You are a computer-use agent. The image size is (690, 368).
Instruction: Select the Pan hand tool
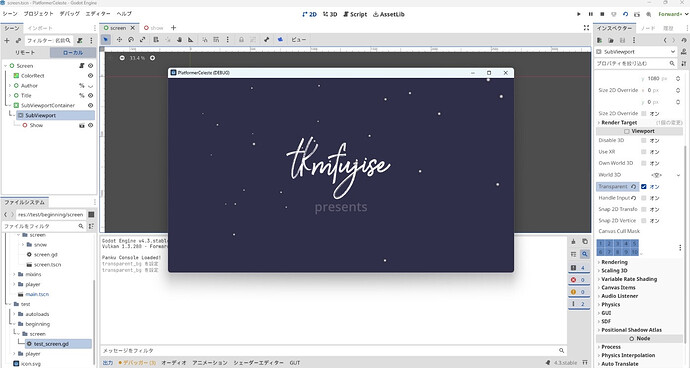[180, 40]
